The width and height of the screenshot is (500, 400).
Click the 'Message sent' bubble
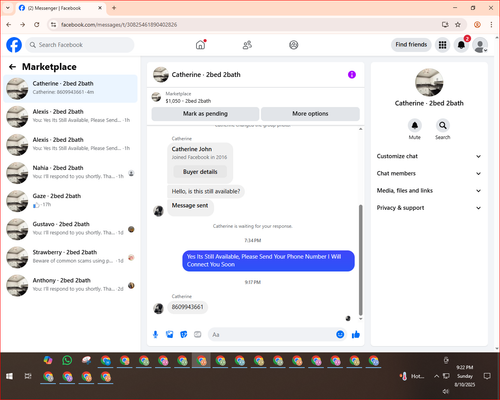pos(190,207)
